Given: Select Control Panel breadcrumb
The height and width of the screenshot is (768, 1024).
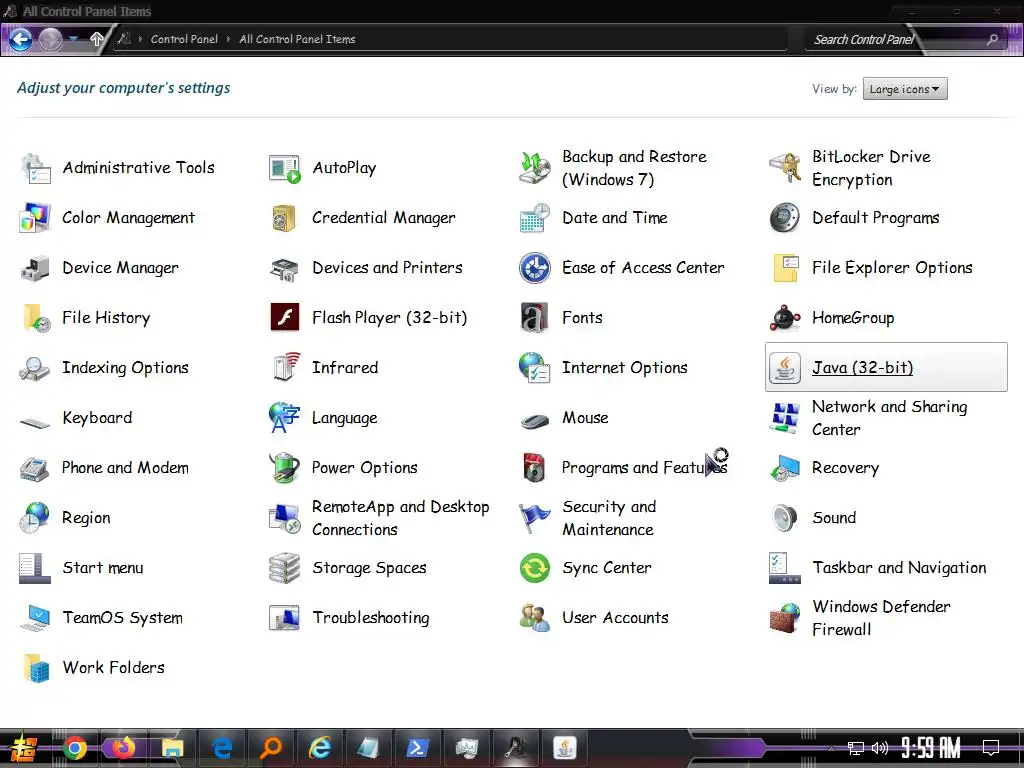Looking at the screenshot, I should tap(184, 39).
